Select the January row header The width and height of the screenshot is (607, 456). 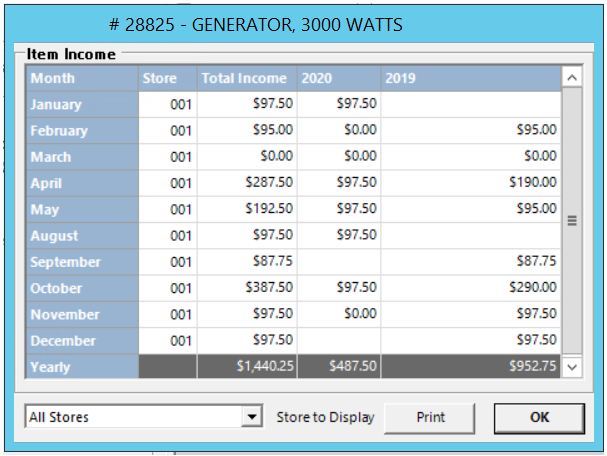82,104
